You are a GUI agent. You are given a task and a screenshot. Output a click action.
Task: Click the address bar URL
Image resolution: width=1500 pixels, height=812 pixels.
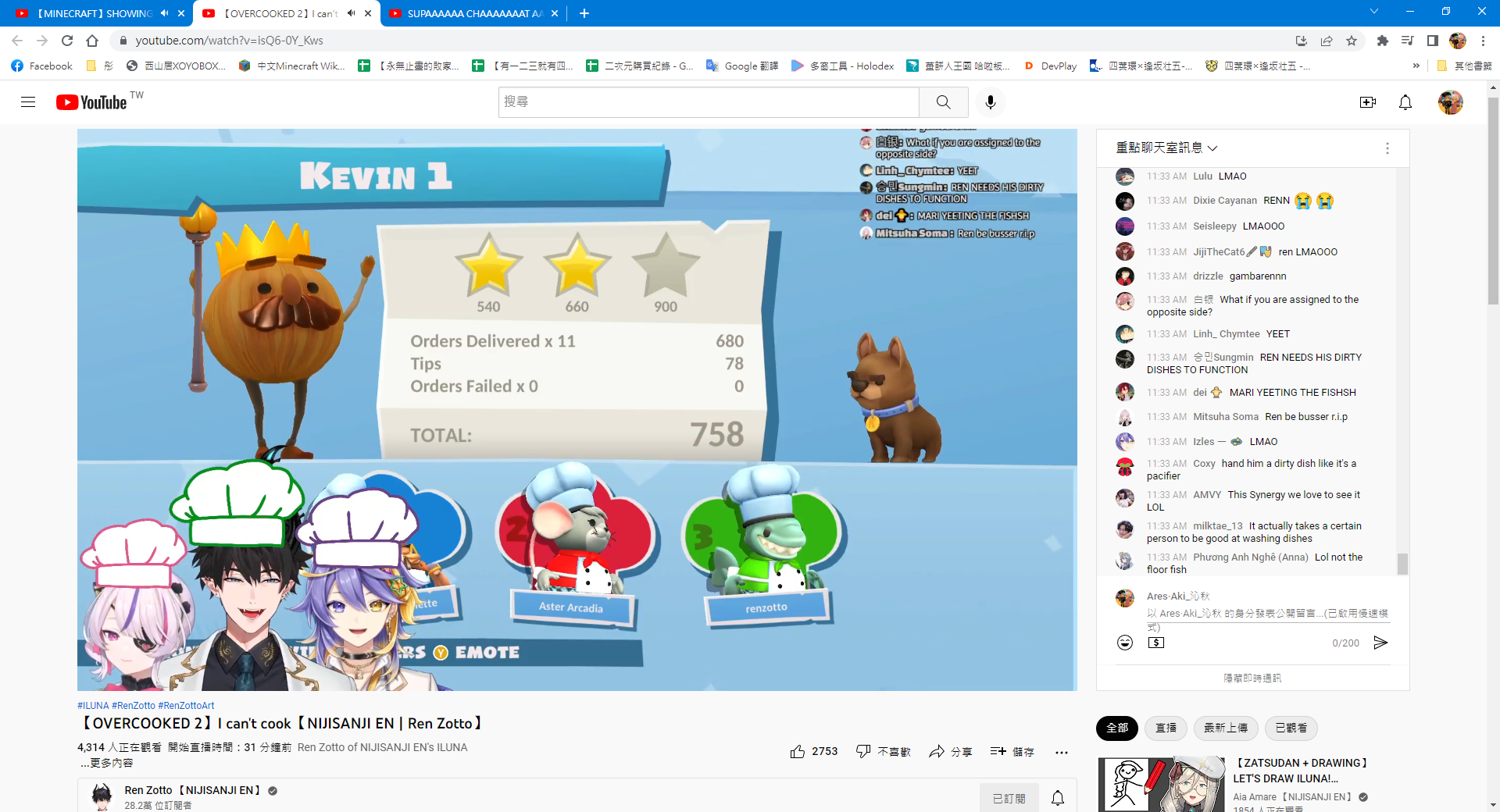[229, 41]
